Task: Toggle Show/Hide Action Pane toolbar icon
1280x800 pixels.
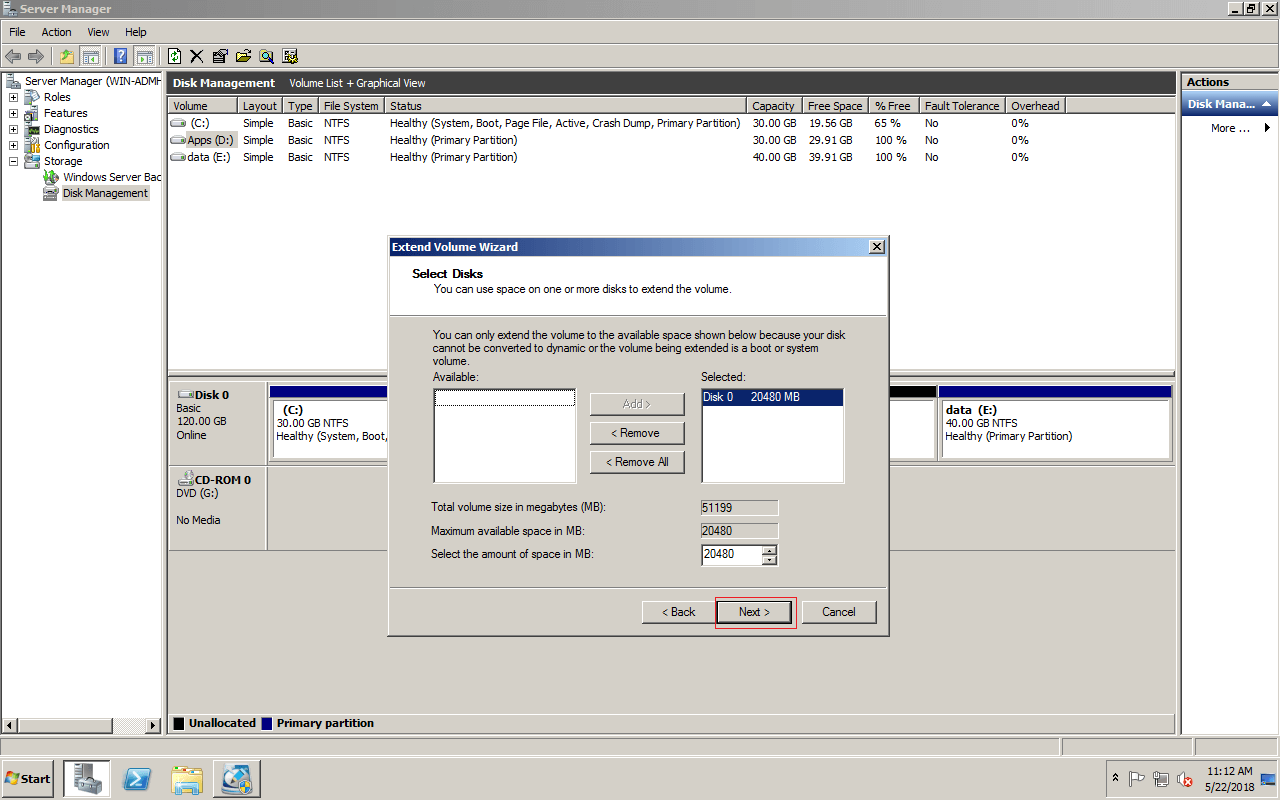Action: 144,56
